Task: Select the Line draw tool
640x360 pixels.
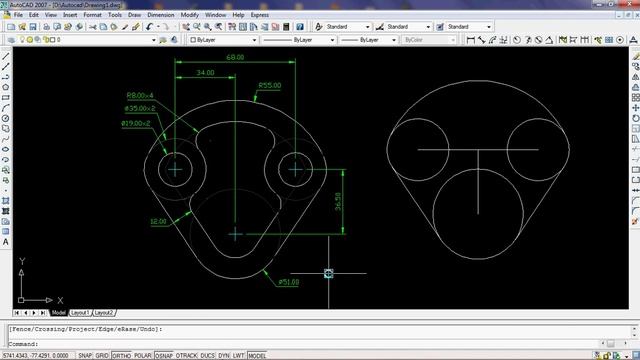Action: click(x=6, y=56)
